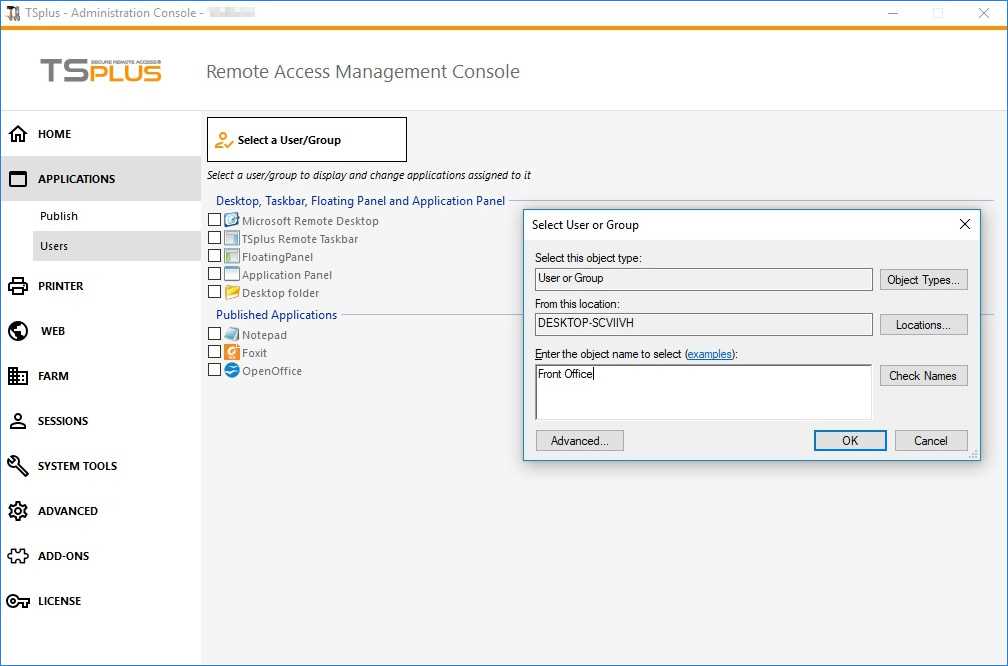
Task: Open the Printer section icon
Action: (x=18, y=286)
